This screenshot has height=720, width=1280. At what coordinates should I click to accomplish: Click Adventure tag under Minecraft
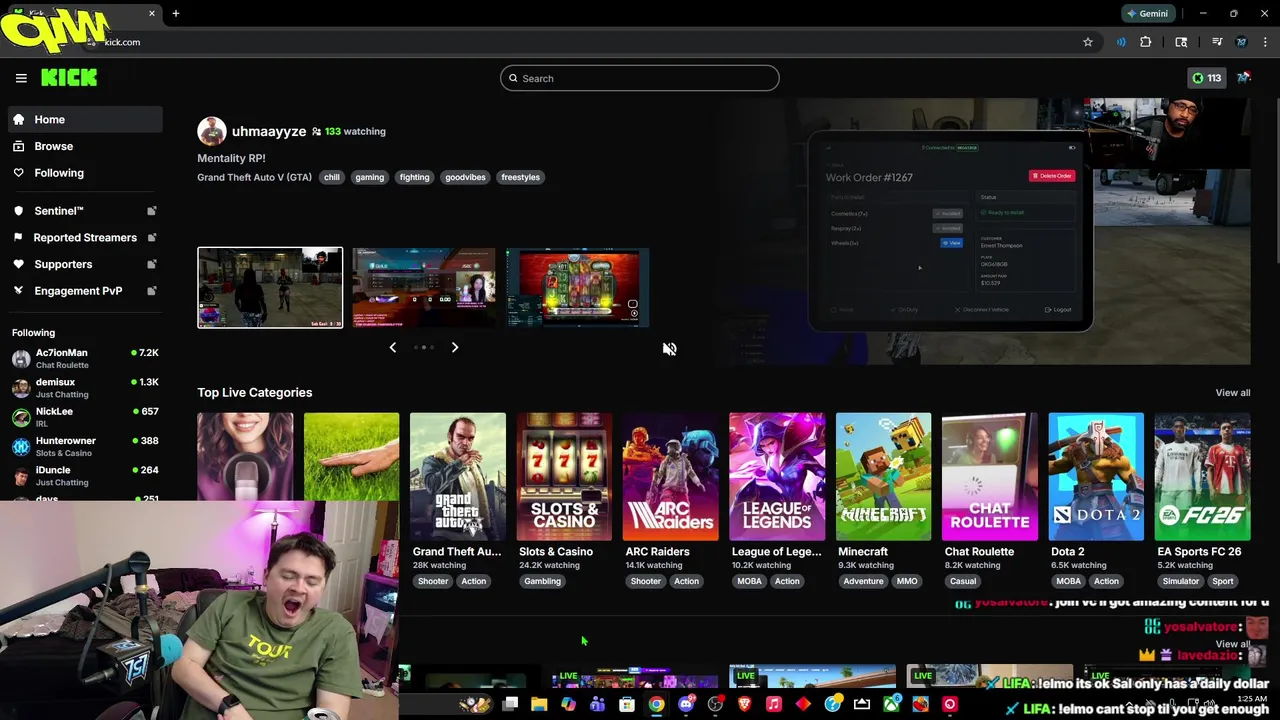(863, 581)
